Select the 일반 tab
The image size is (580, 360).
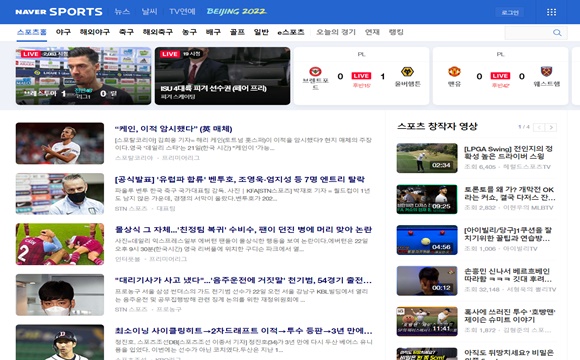point(261,32)
